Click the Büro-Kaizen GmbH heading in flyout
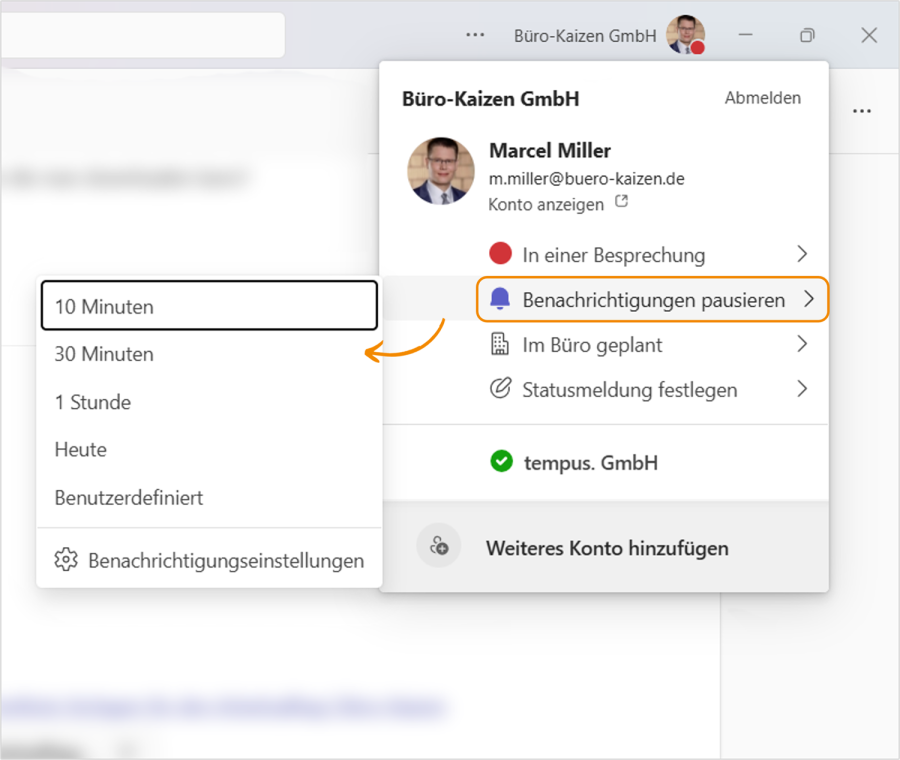Viewport: 900px width, 760px height. coord(490,99)
